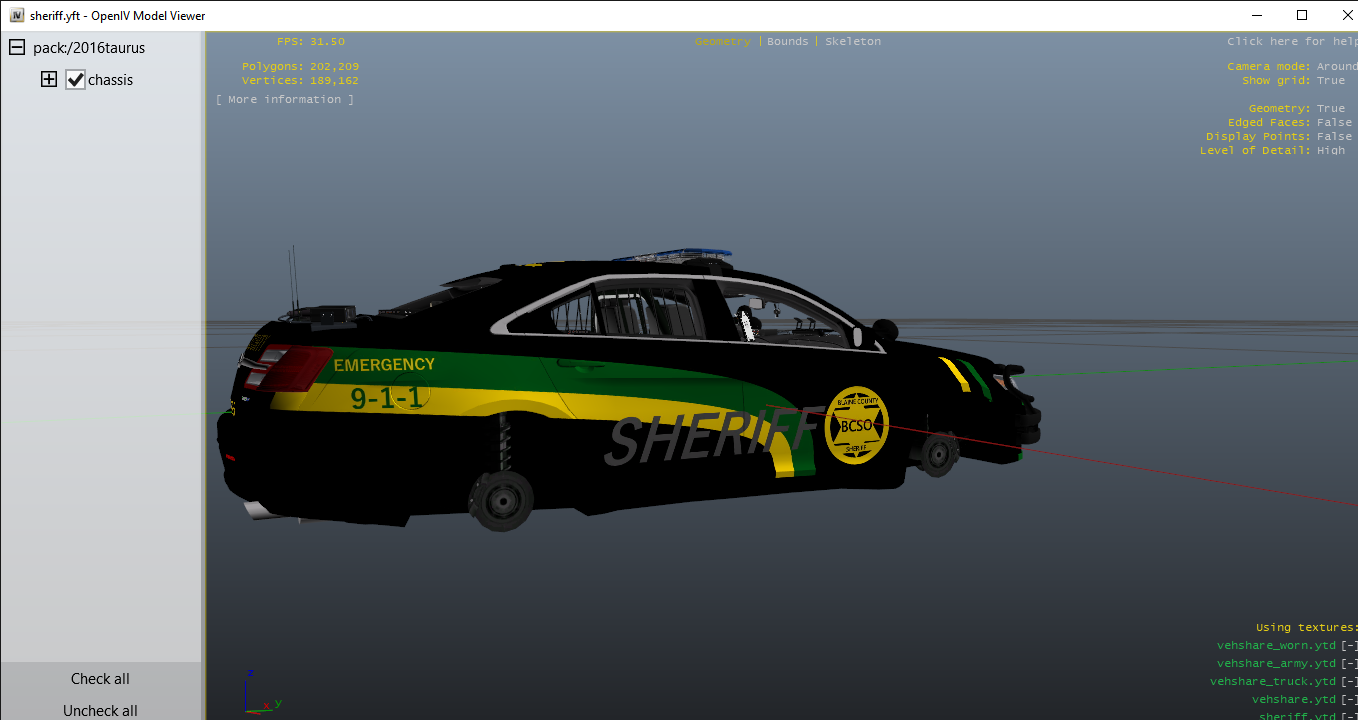
Task: Minimize the Model Viewer window
Action: coord(1255,15)
